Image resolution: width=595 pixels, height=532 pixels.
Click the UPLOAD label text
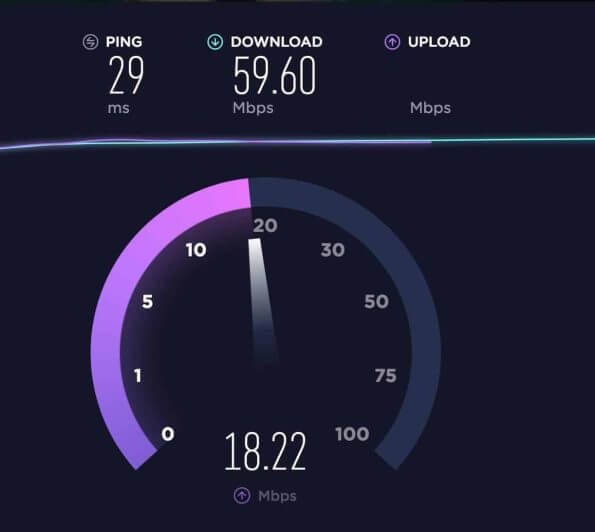[439, 42]
